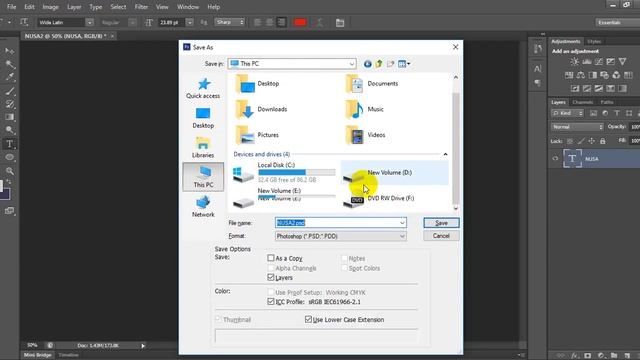Select left text alignment

[257, 22]
